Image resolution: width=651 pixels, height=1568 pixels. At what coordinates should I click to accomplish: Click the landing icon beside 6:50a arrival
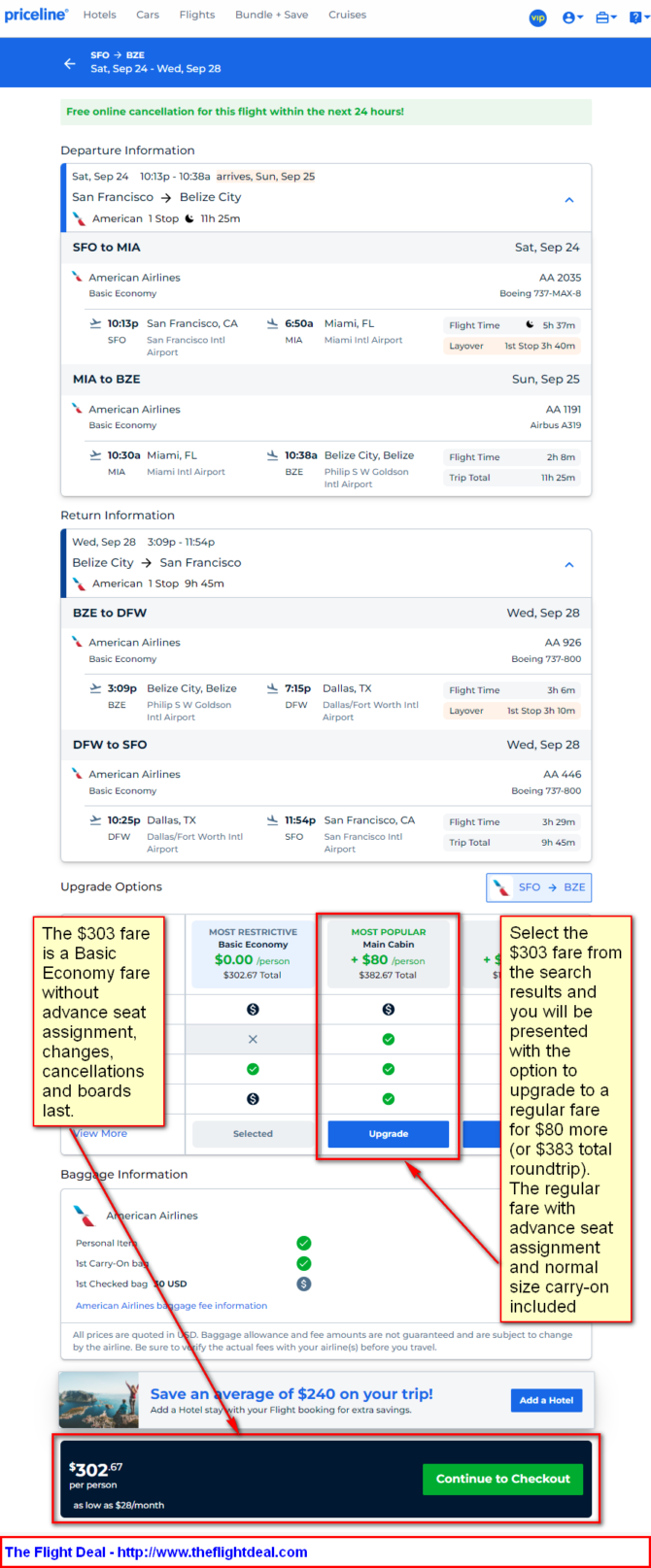click(x=272, y=323)
